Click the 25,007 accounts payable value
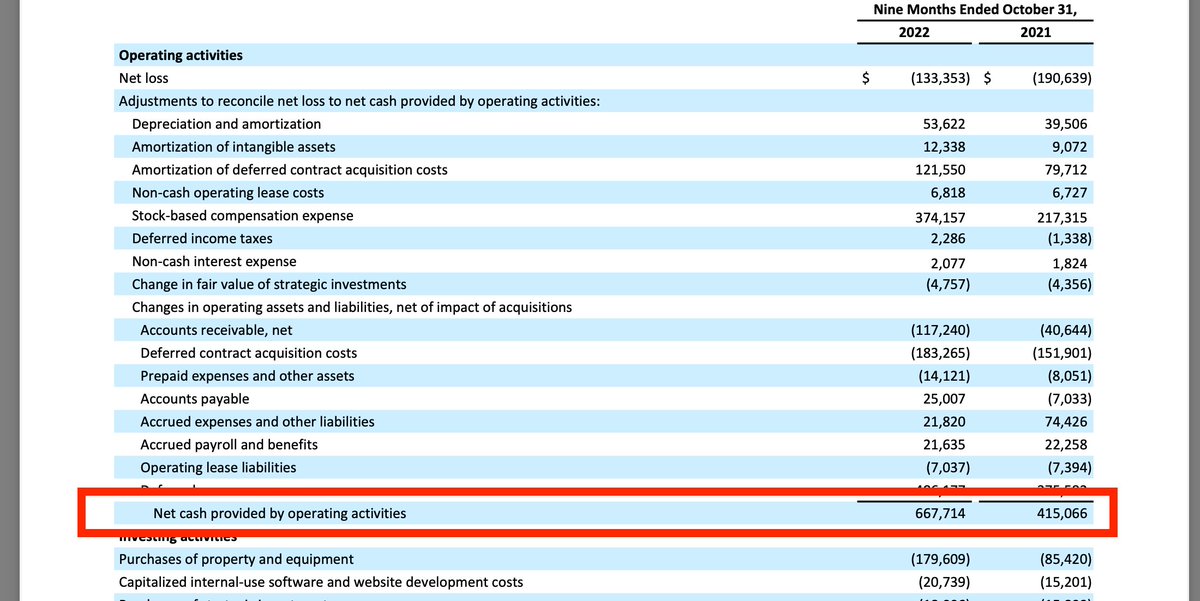This screenshot has width=1200, height=601. point(945,399)
